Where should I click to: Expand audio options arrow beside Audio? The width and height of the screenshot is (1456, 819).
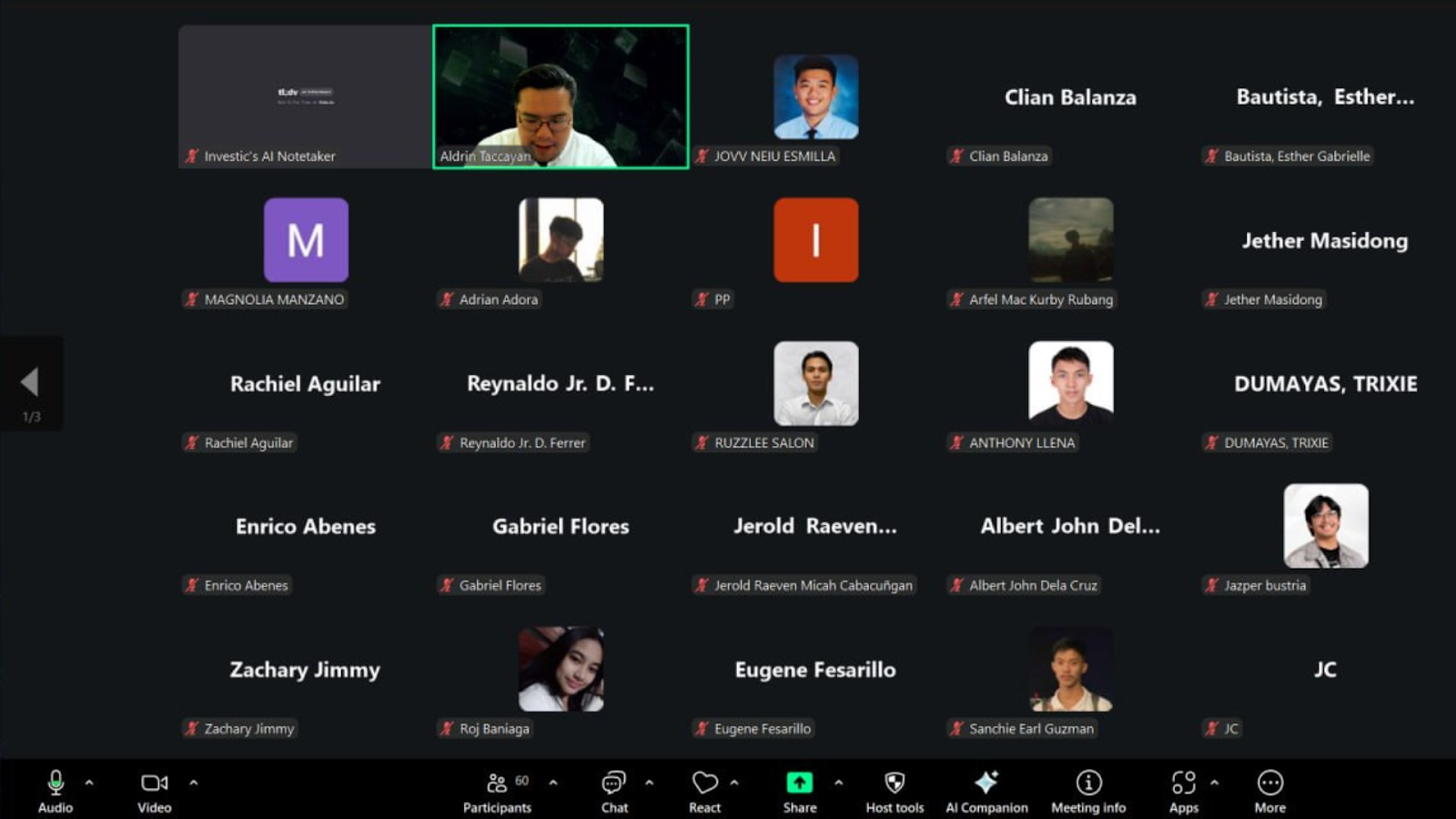(89, 783)
